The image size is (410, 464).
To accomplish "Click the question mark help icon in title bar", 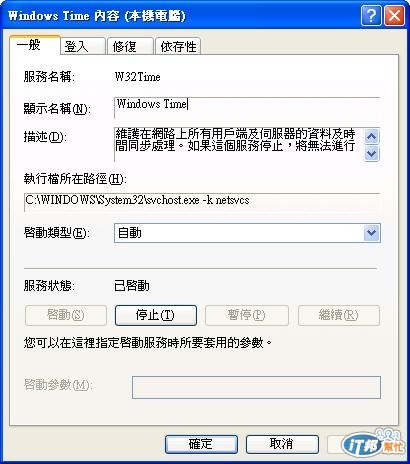I will (x=371, y=15).
